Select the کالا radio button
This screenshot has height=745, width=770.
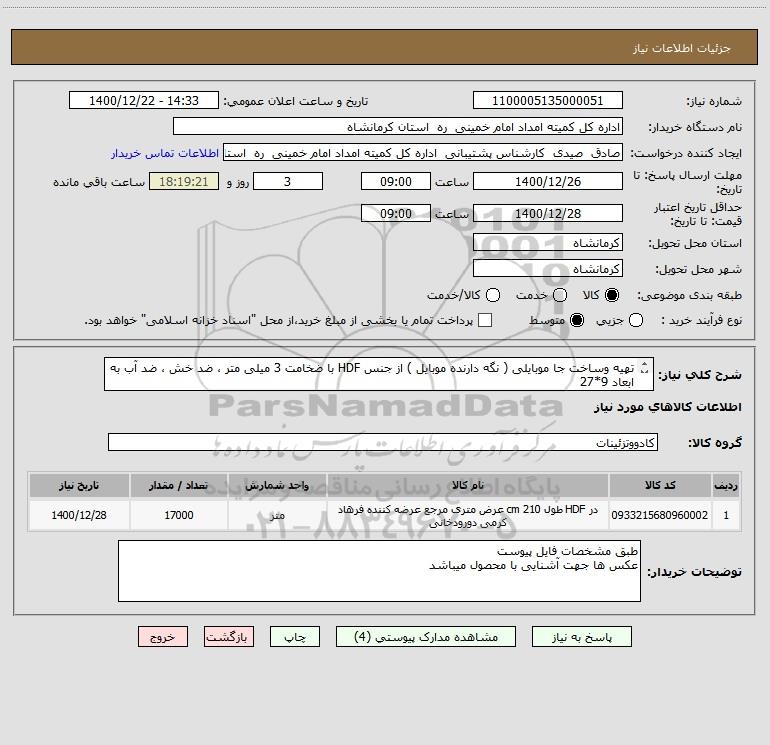(612, 295)
